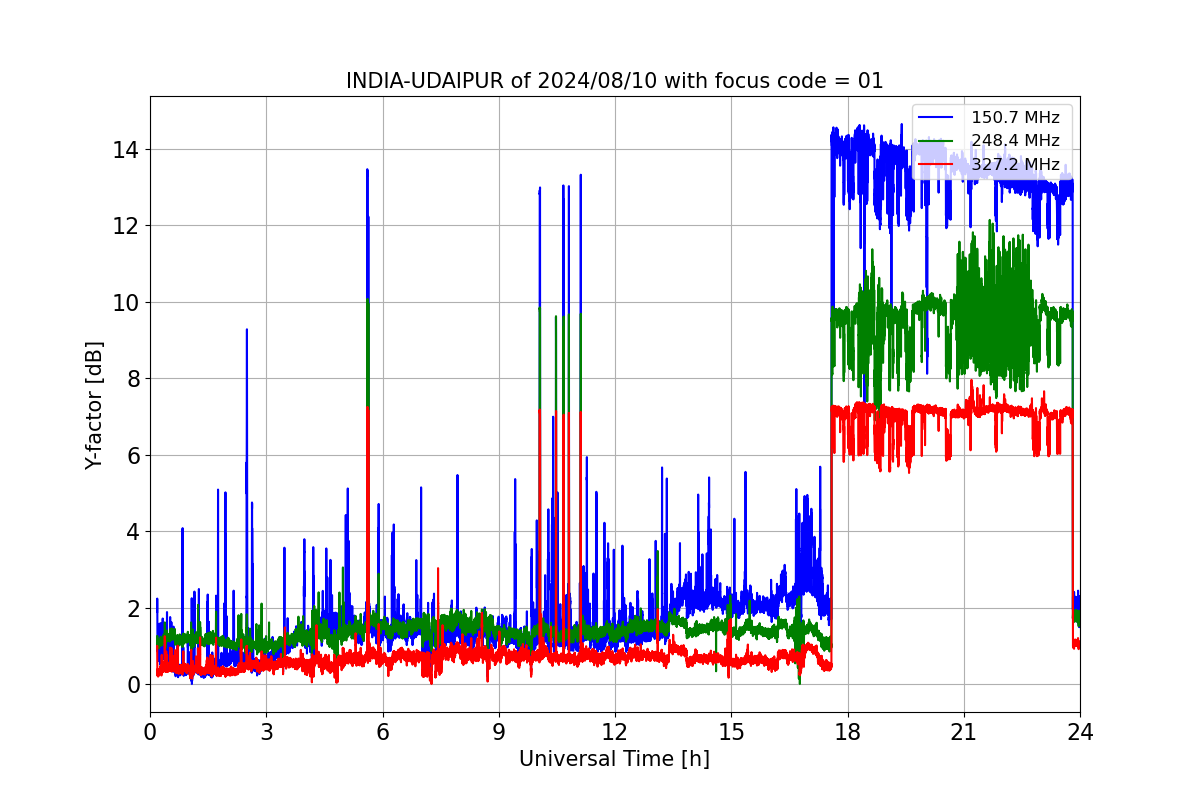The height and width of the screenshot is (800, 1200).
Task: Click the Universal Time [h] axis label
Action: 614,759
